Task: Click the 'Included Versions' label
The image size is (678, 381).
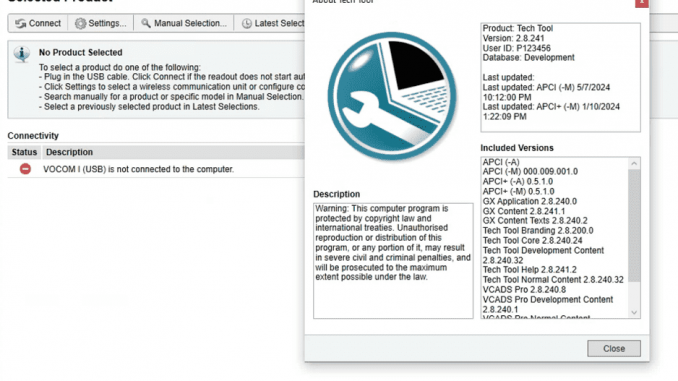Action: (x=517, y=148)
